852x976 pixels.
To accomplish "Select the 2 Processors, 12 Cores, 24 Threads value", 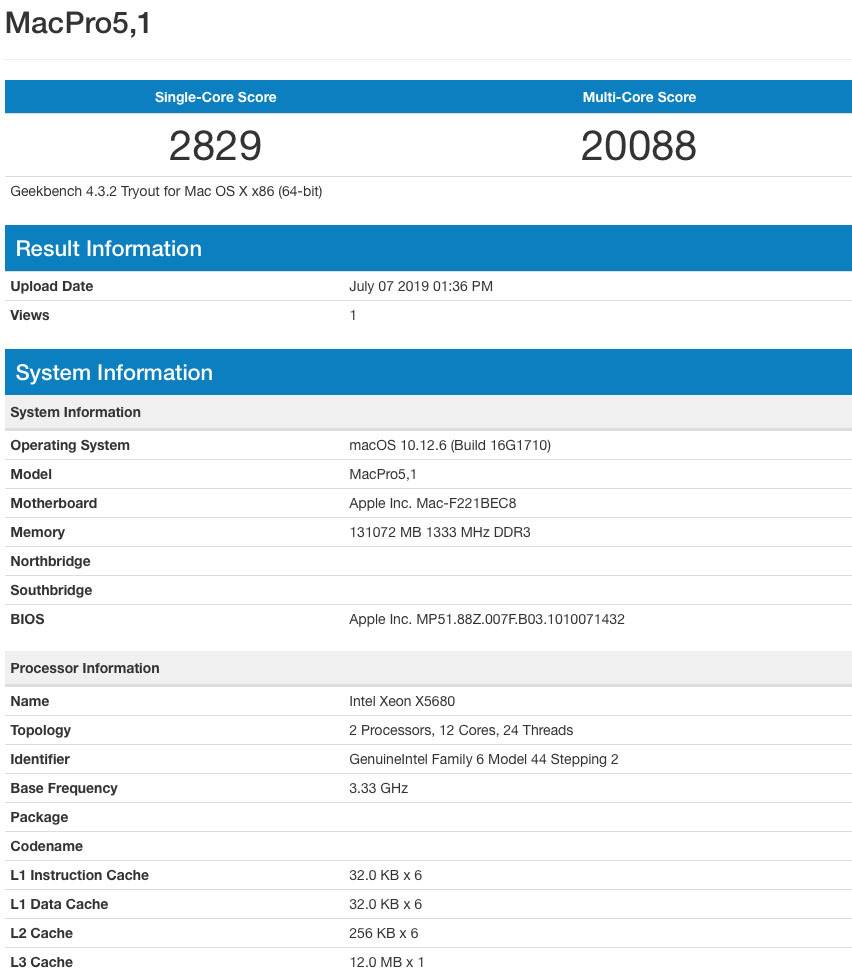I will tap(461, 730).
